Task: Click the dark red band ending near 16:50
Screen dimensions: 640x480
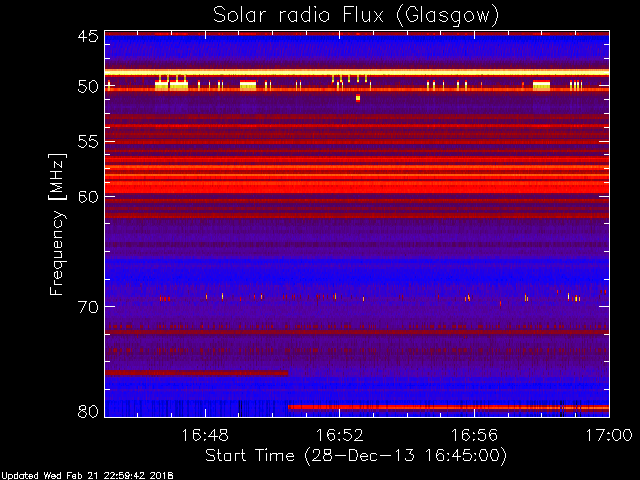Action: tap(196, 373)
